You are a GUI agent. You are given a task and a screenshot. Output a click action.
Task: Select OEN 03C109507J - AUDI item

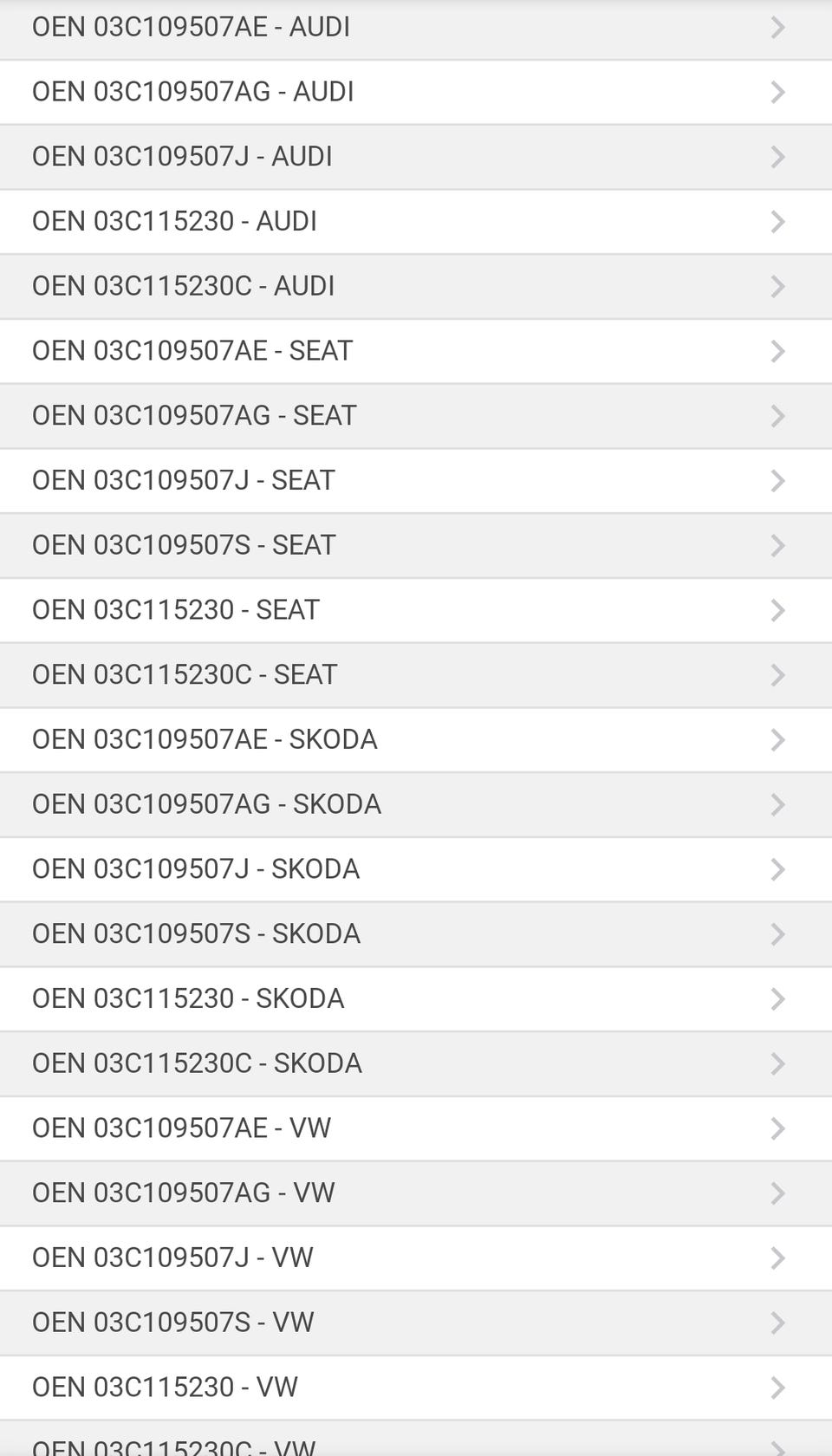(x=182, y=156)
